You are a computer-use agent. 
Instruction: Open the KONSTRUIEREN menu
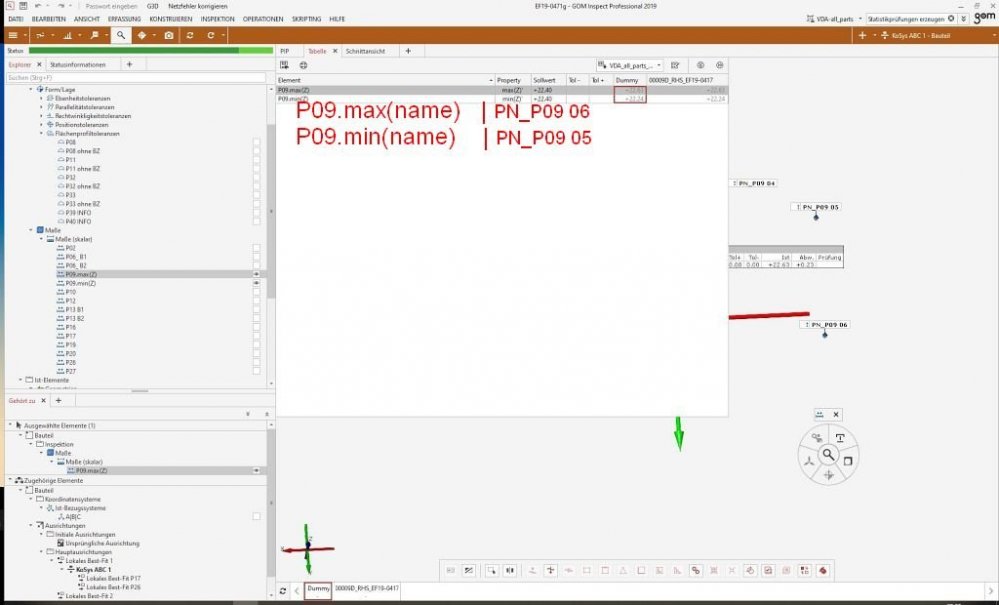pos(169,19)
